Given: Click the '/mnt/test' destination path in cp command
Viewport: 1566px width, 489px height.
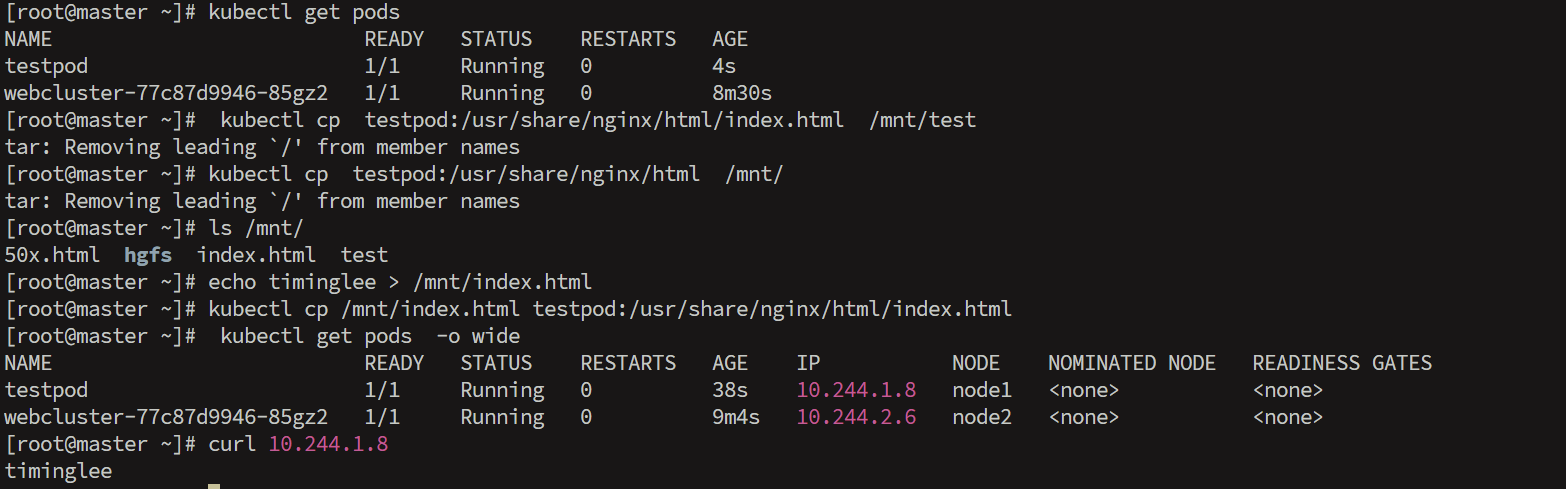Looking at the screenshot, I should 922,121.
